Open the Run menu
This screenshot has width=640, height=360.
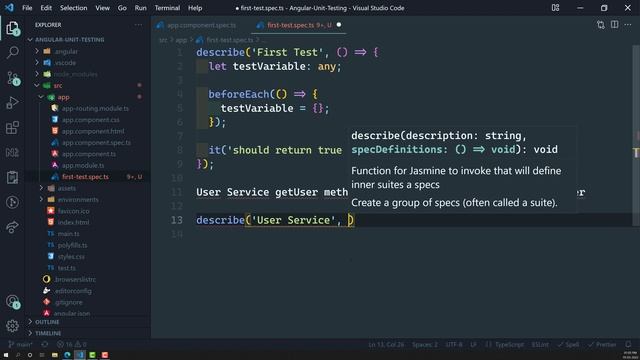140,8
